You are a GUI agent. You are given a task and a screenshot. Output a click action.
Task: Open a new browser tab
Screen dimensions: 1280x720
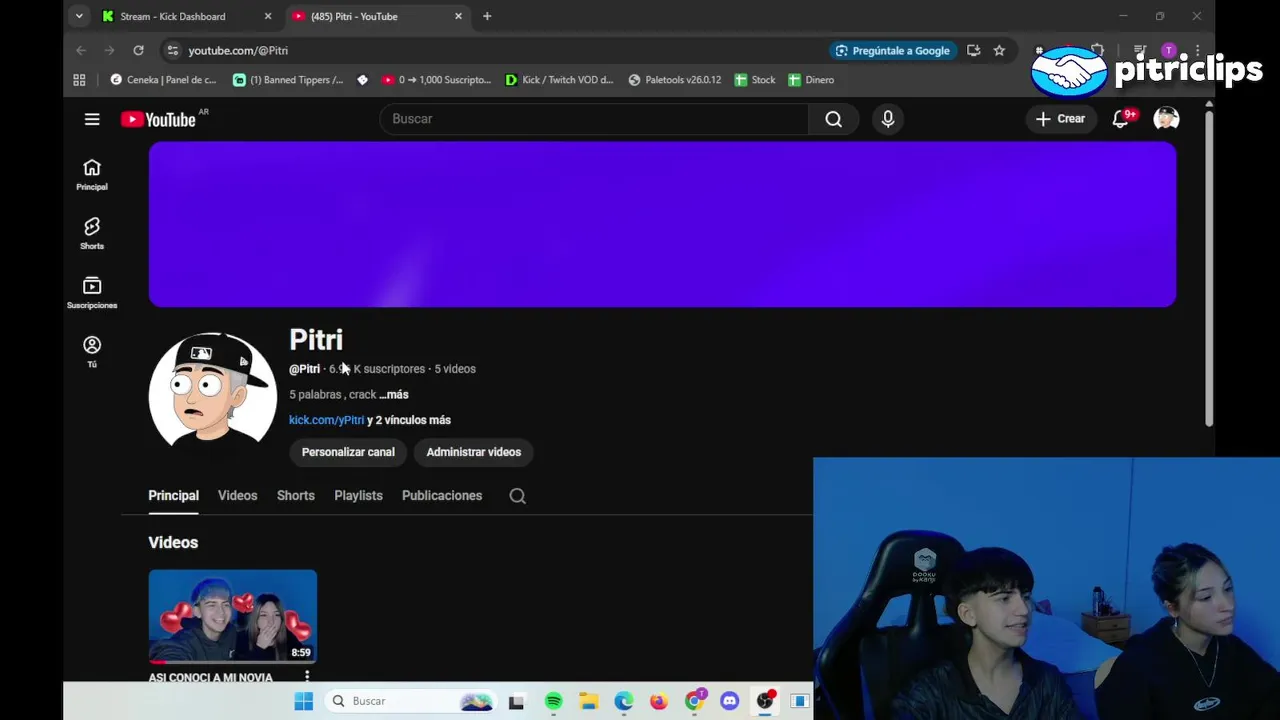487,16
